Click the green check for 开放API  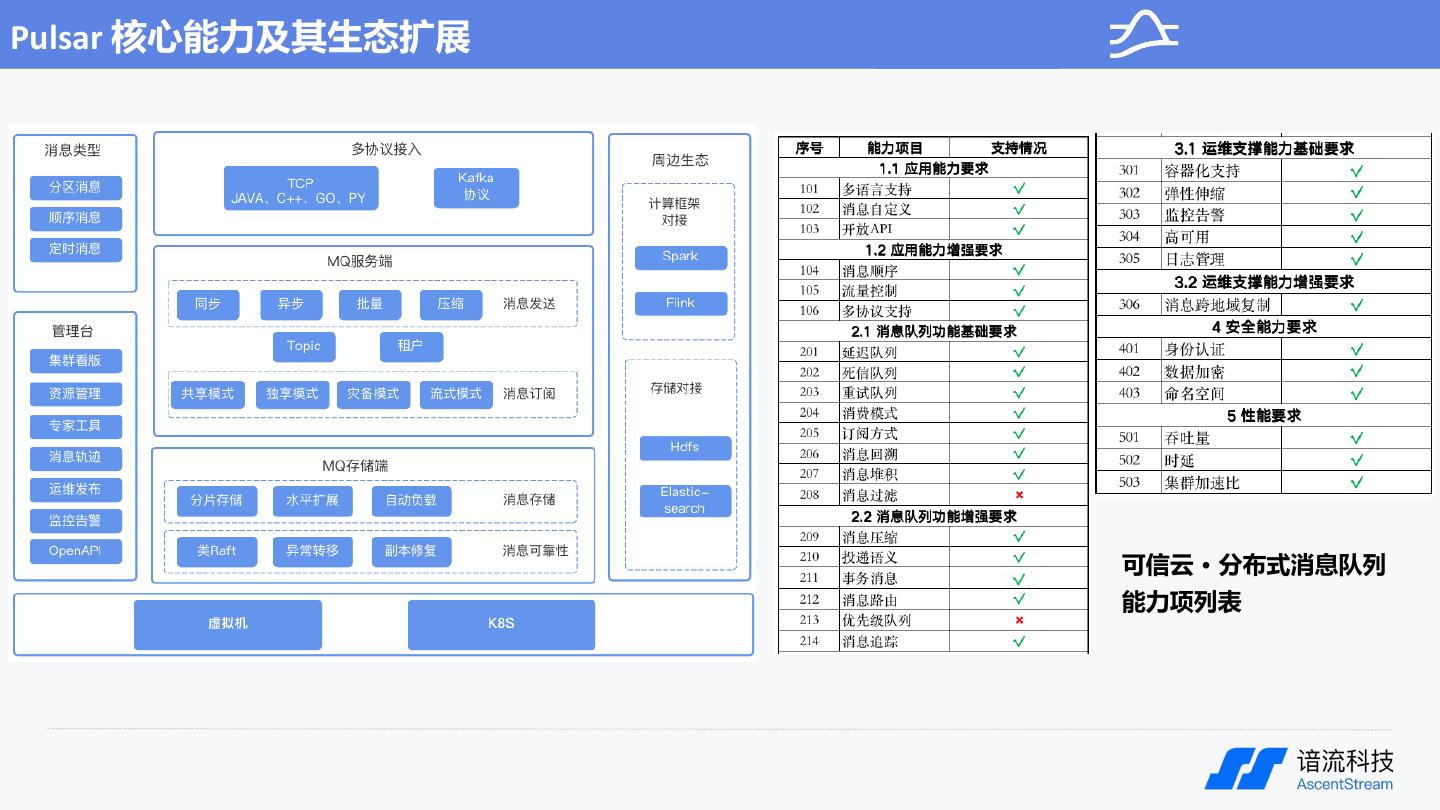tap(1019, 229)
